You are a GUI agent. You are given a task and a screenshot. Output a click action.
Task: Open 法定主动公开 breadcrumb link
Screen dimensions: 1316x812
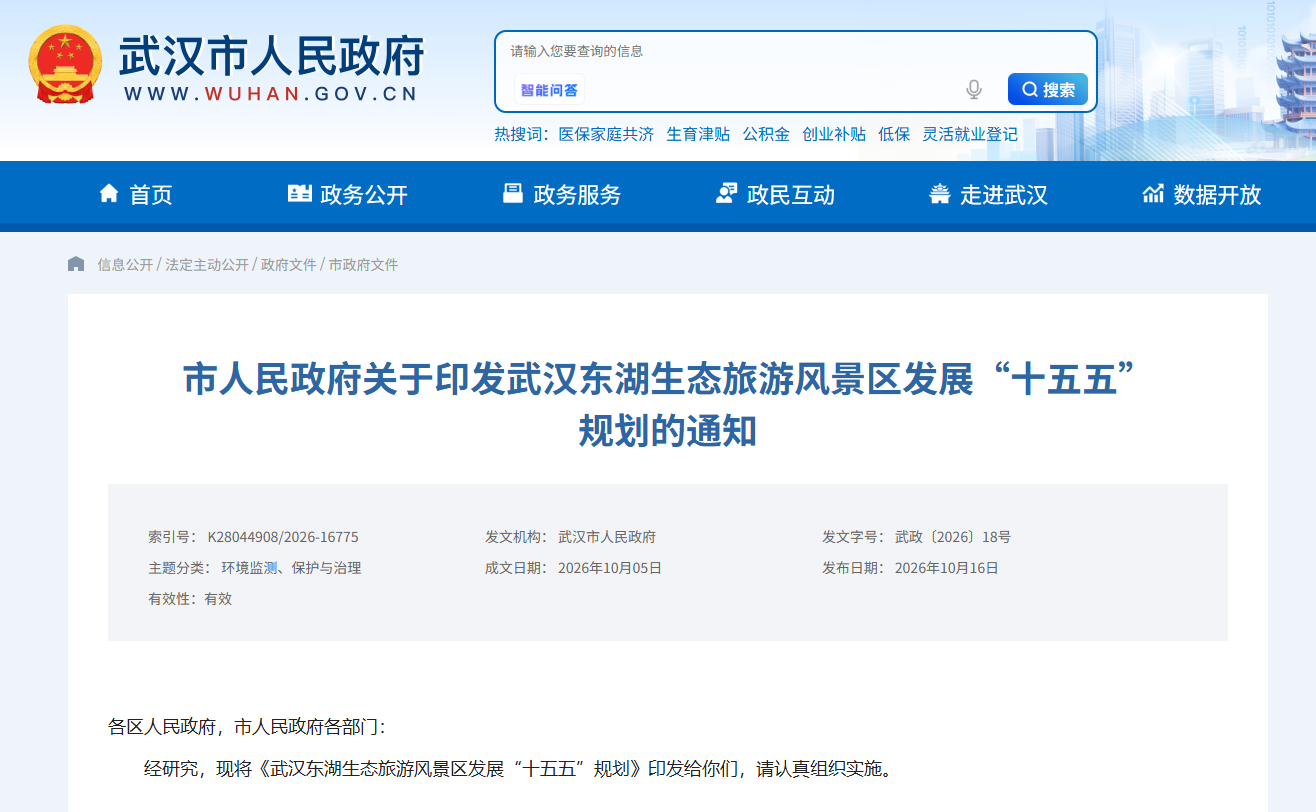(207, 265)
